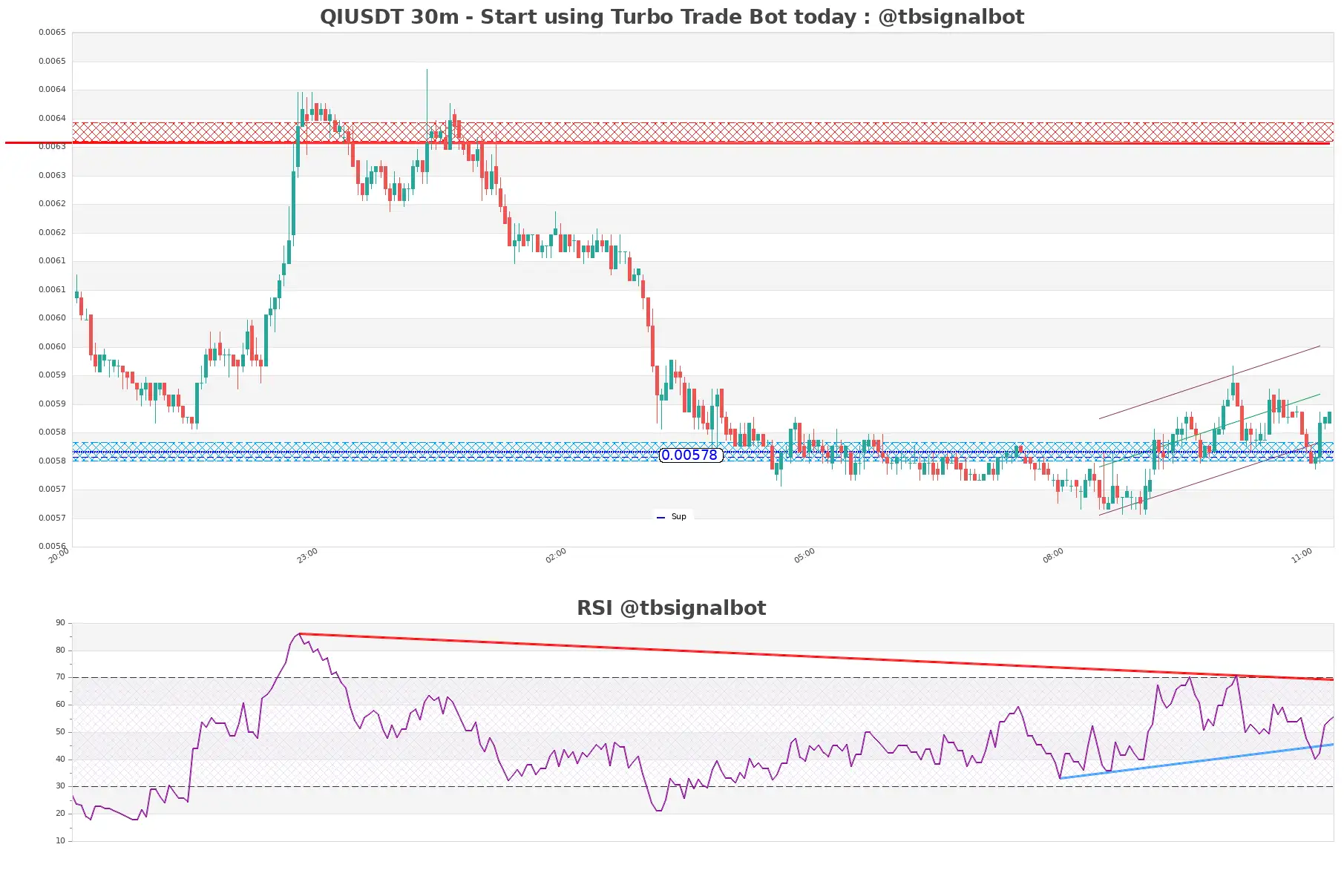Click the 0.0056 price axis label
The height and width of the screenshot is (896, 1344).
click(x=52, y=546)
